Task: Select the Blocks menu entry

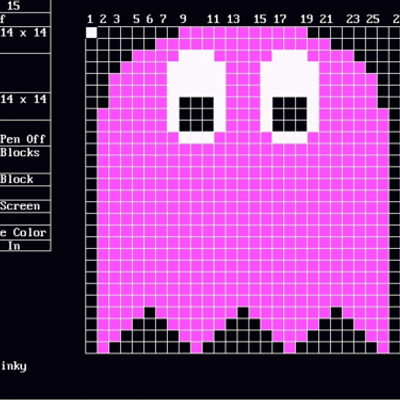Action: [20, 153]
